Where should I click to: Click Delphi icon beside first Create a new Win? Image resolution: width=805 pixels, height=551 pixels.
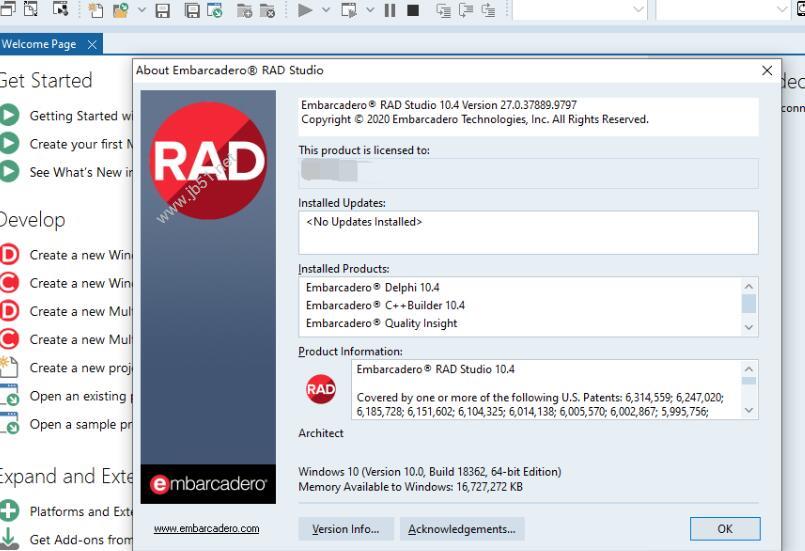point(9,255)
